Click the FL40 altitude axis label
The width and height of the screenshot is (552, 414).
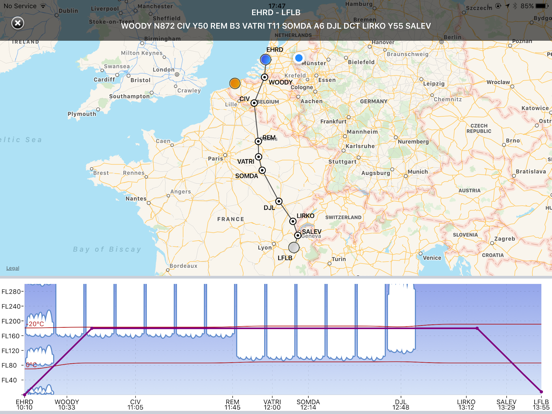coord(10,380)
